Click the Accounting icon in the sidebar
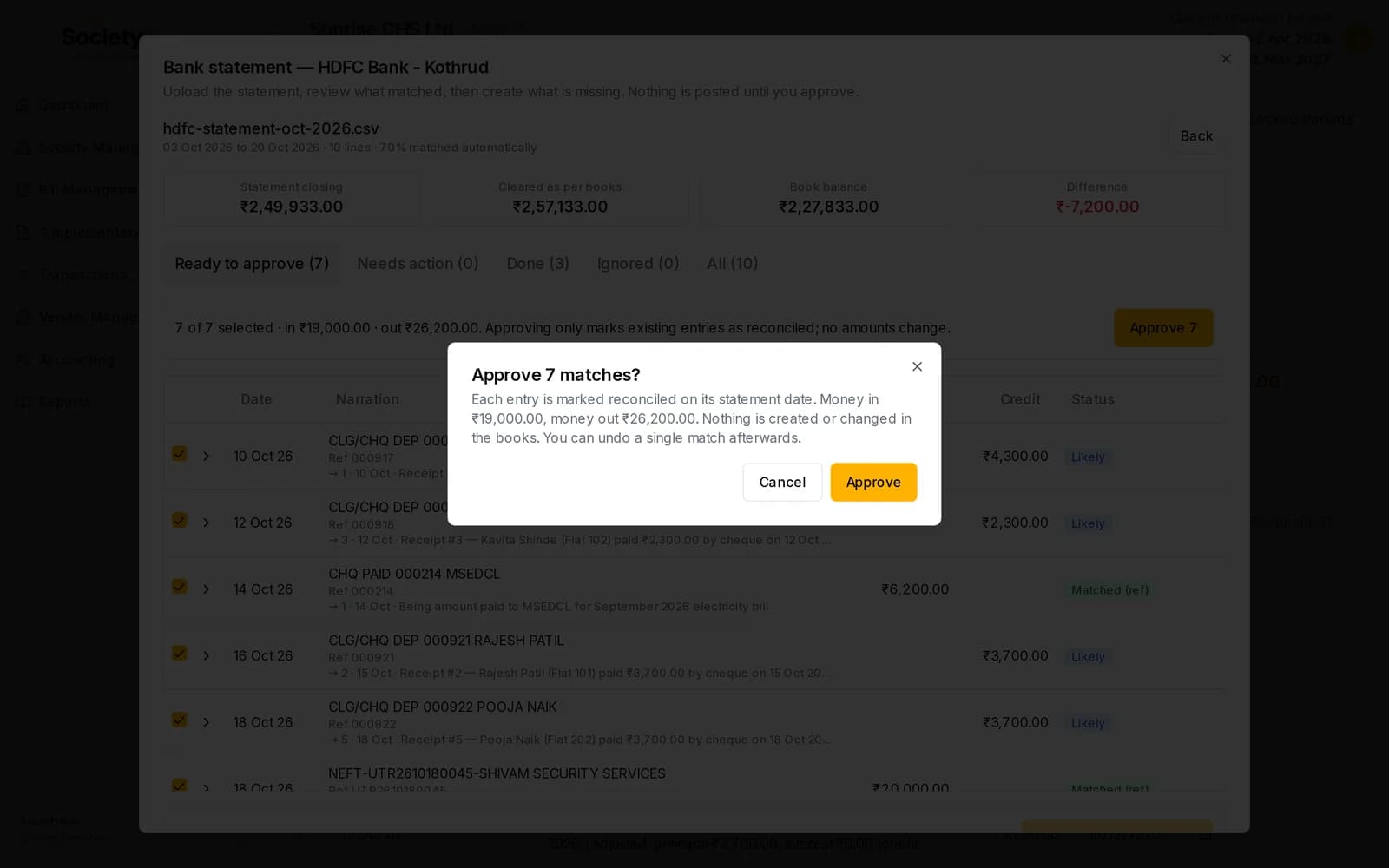The image size is (1389, 868). coord(23,359)
